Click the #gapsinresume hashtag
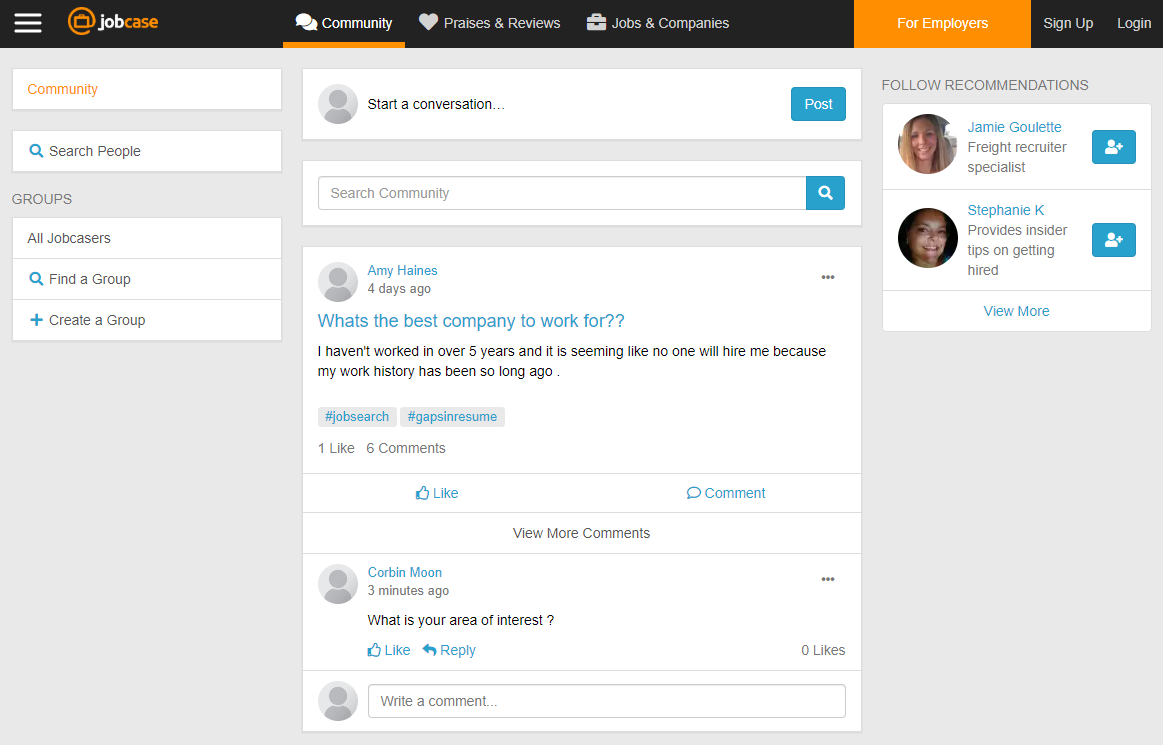Screen dimensions: 1163x745 (452, 417)
